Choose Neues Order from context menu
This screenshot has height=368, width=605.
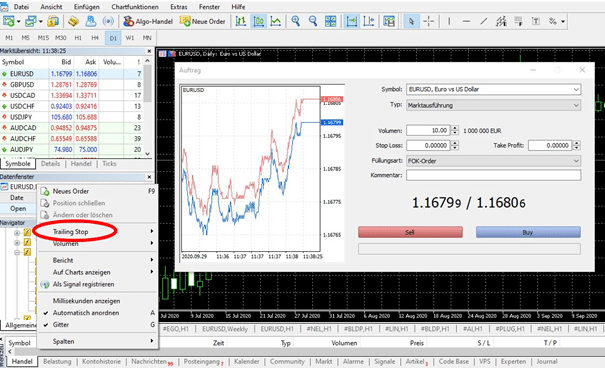[98, 191]
